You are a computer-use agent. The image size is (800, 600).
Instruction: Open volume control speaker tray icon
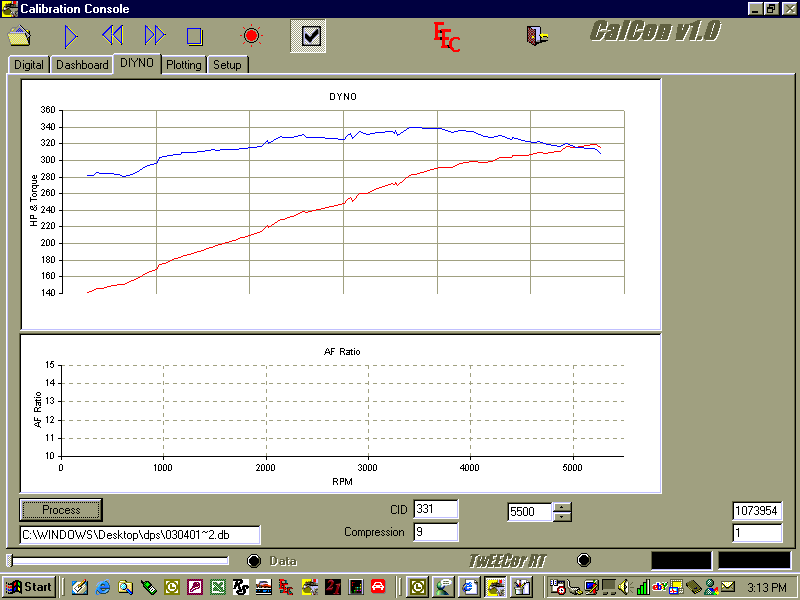[624, 587]
